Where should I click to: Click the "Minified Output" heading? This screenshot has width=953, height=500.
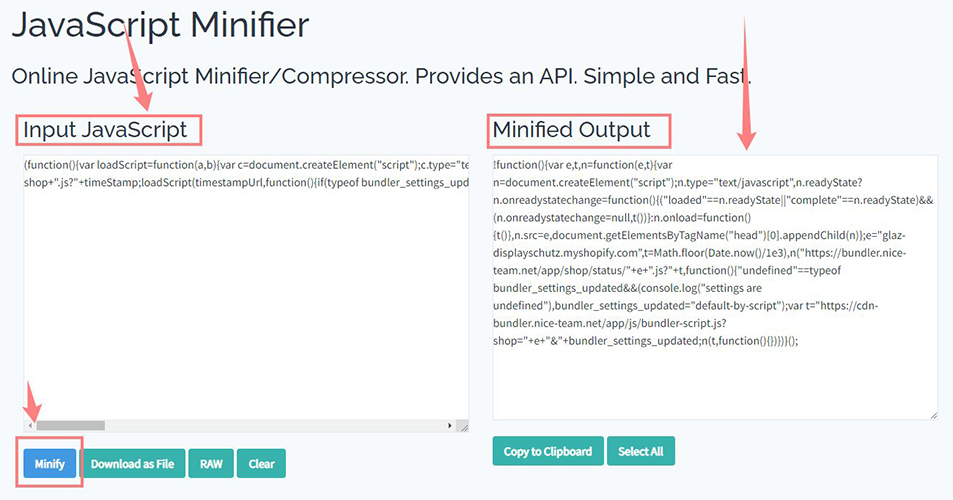[x=571, y=130]
